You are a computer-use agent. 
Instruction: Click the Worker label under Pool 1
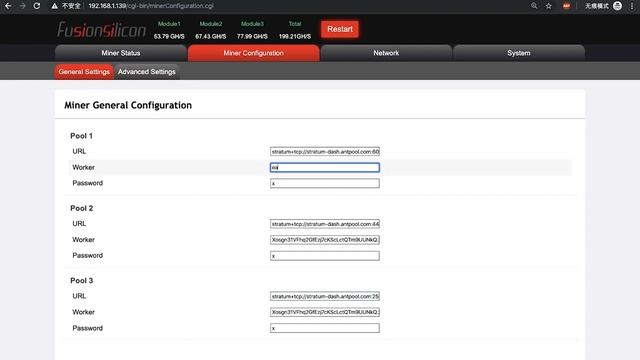click(x=83, y=167)
